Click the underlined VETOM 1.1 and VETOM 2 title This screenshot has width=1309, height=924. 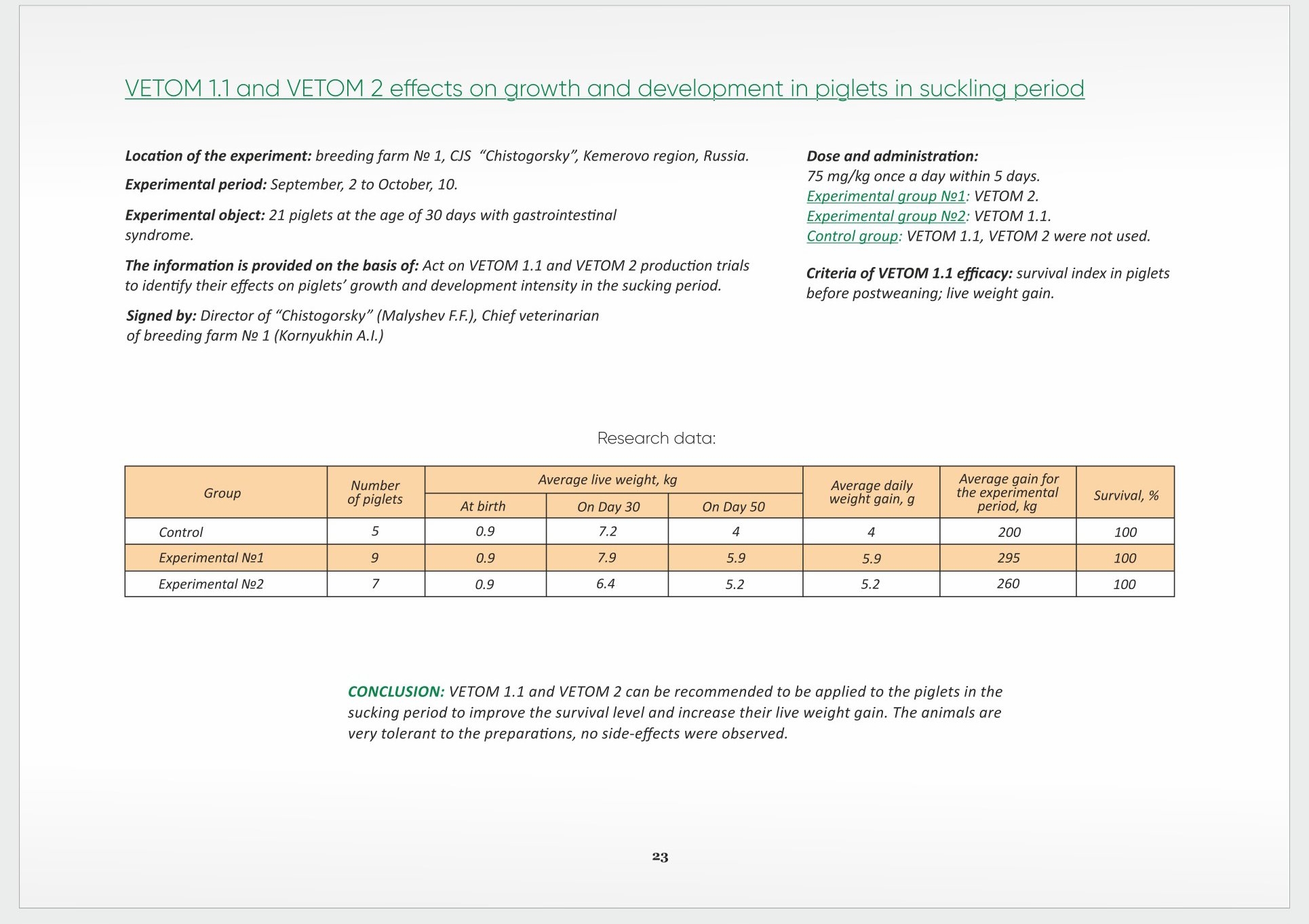pos(604,89)
